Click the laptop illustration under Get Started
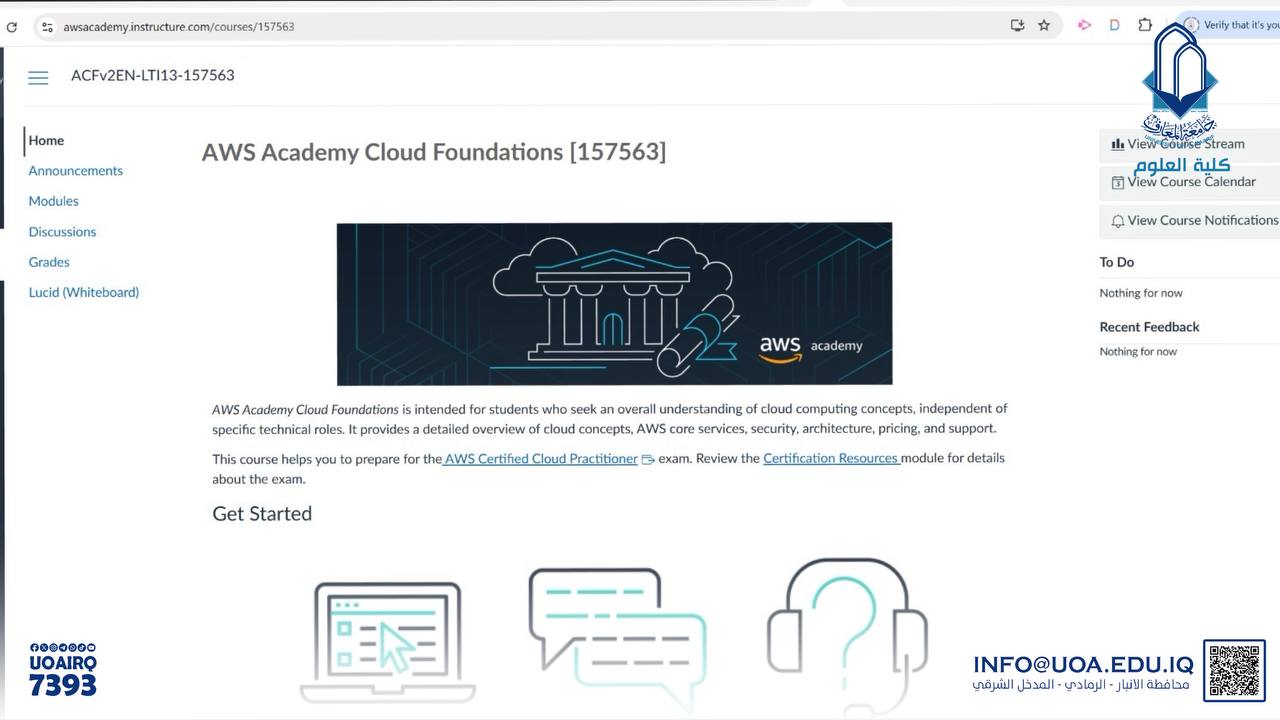Image resolution: width=1280 pixels, height=720 pixels. (x=388, y=642)
